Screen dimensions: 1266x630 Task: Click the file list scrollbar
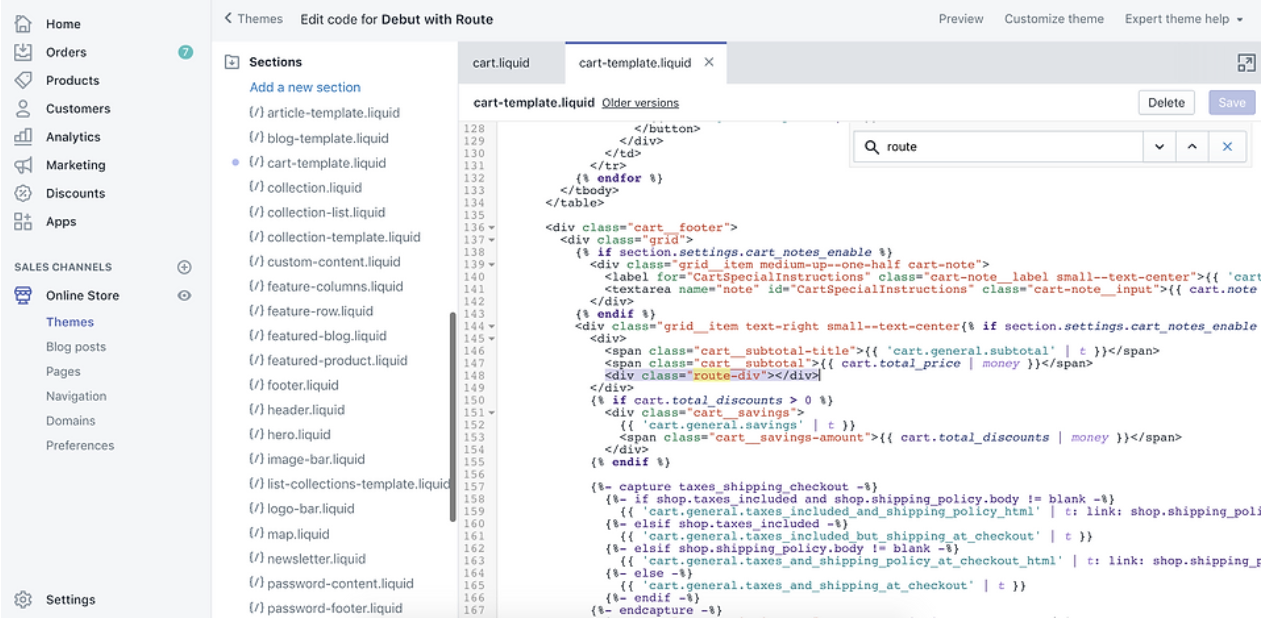pyautogui.click(x=453, y=416)
